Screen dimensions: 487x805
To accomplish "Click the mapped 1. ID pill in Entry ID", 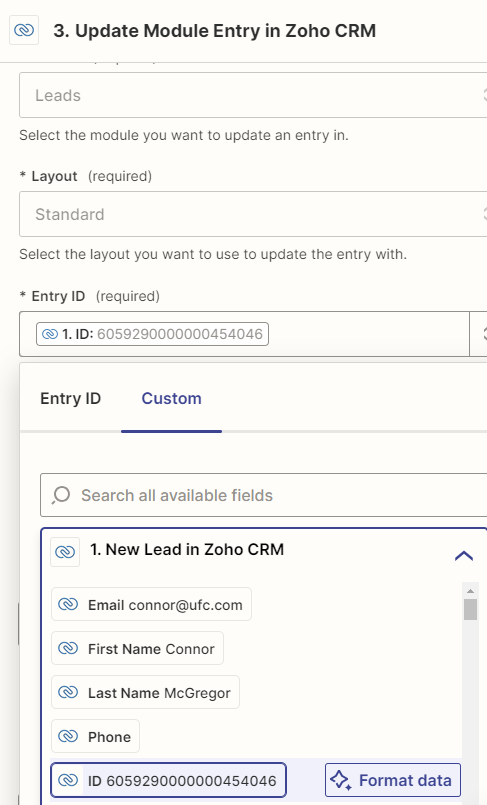I will (x=152, y=334).
